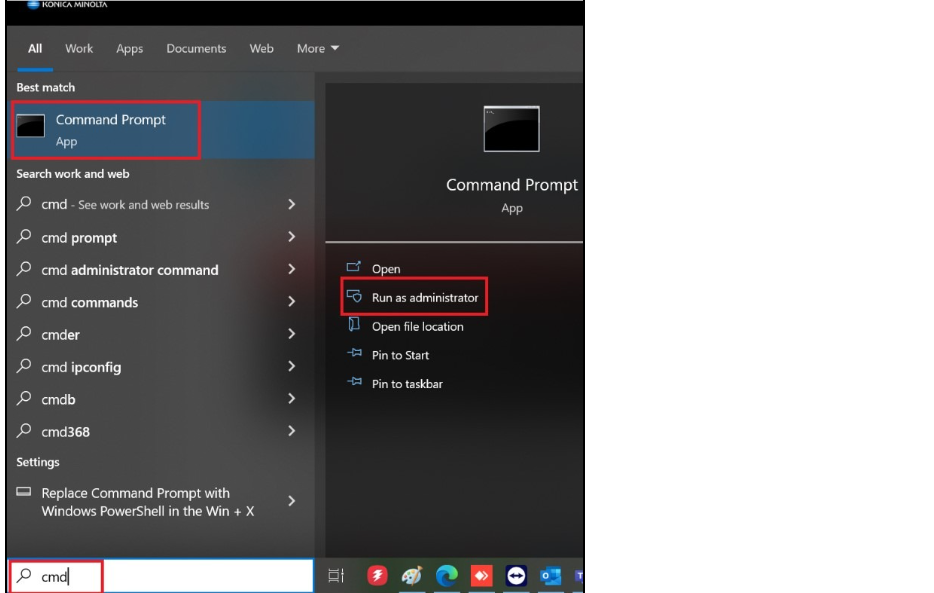Open 'Replace Command Prompt with Windows PowerShell' setting
934x593 pixels.
(160, 501)
